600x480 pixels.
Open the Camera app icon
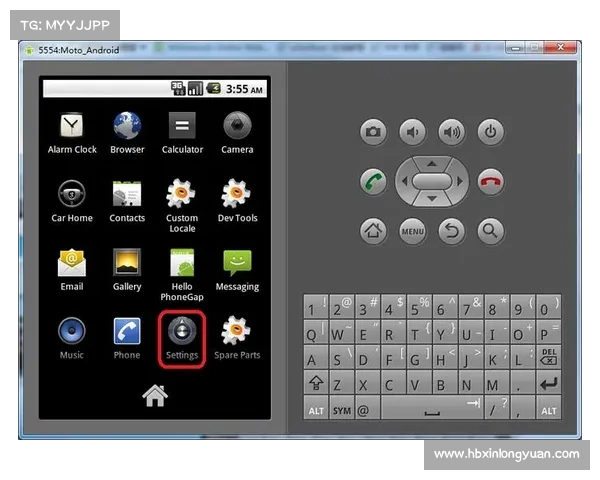coord(237,133)
